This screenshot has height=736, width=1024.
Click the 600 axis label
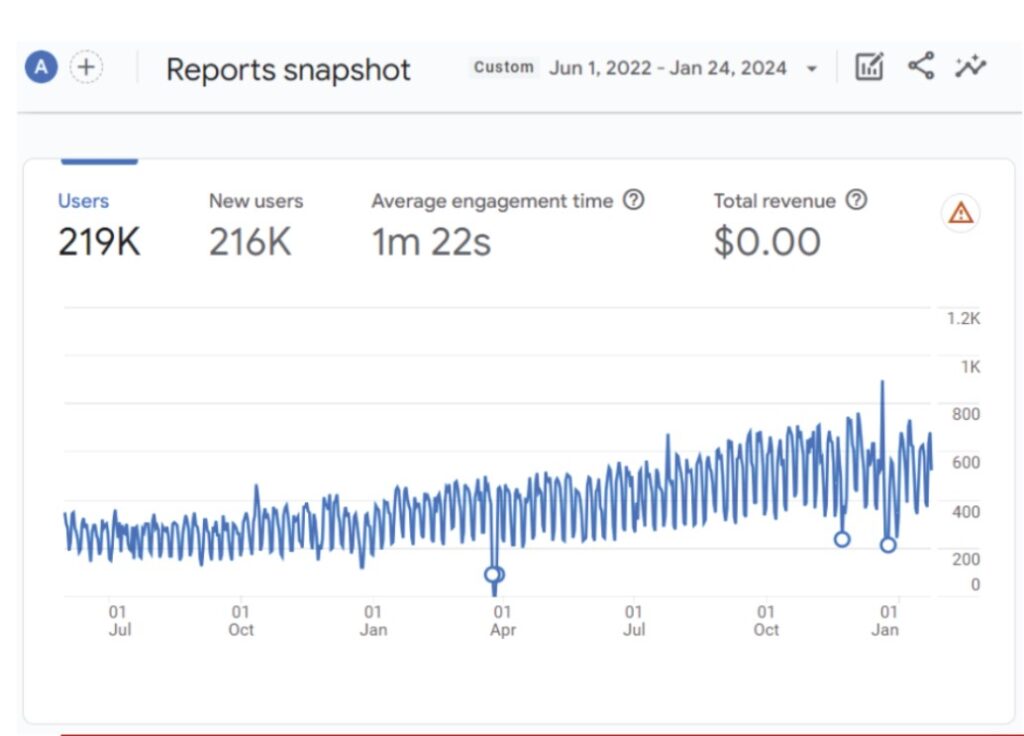966,463
